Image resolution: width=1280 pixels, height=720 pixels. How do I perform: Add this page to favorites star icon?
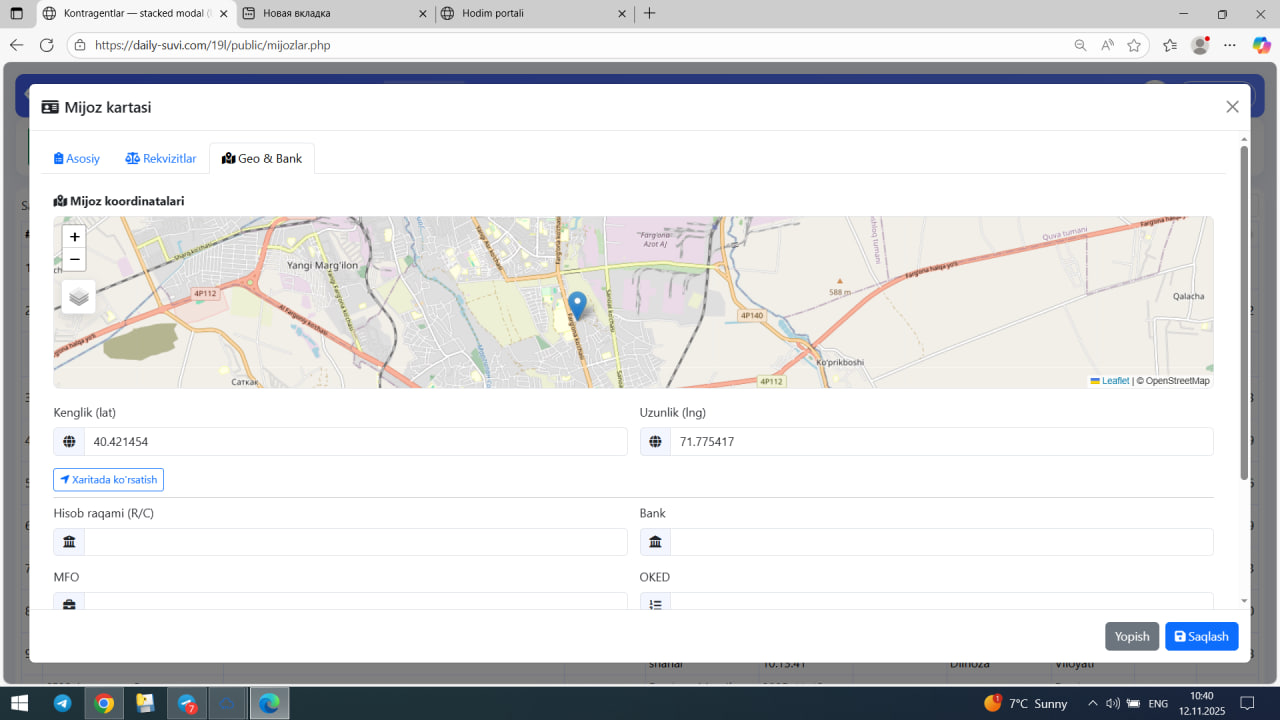point(1134,45)
